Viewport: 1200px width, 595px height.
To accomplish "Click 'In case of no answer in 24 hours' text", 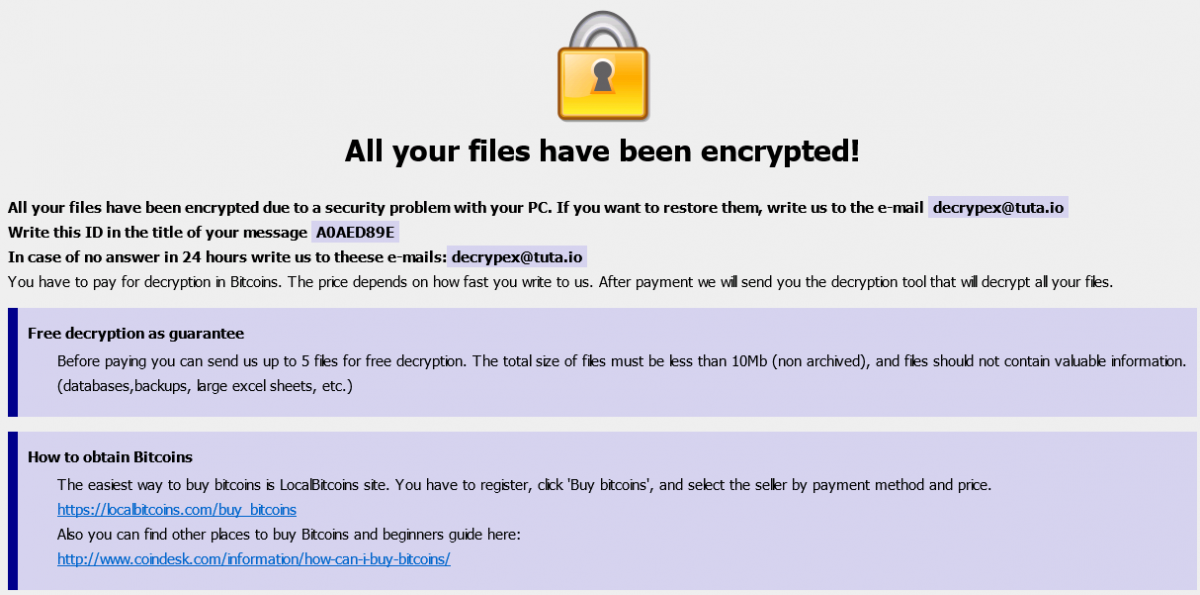I will tap(225, 257).
